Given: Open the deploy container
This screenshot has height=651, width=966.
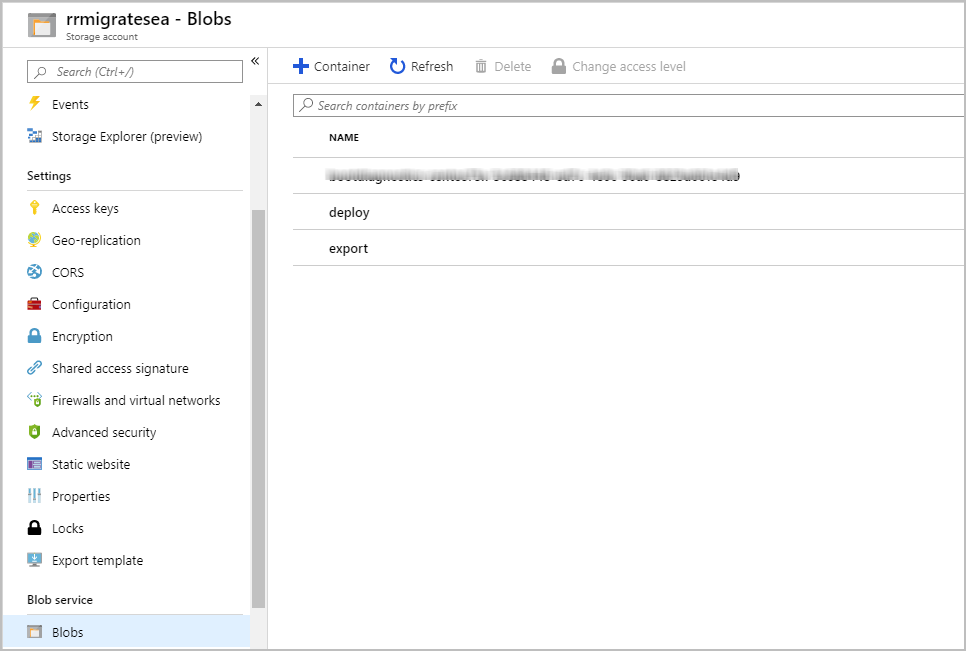Looking at the screenshot, I should [349, 212].
